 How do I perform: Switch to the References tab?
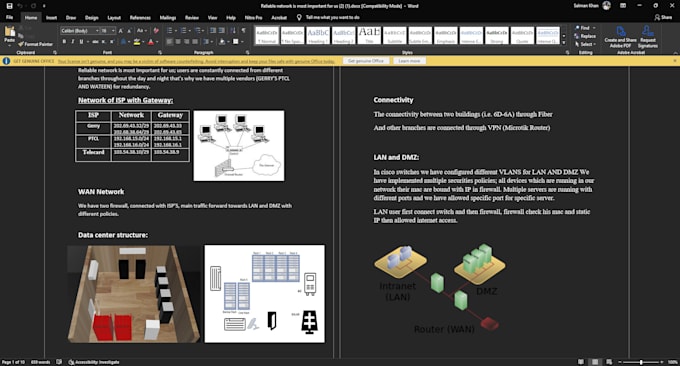point(140,18)
